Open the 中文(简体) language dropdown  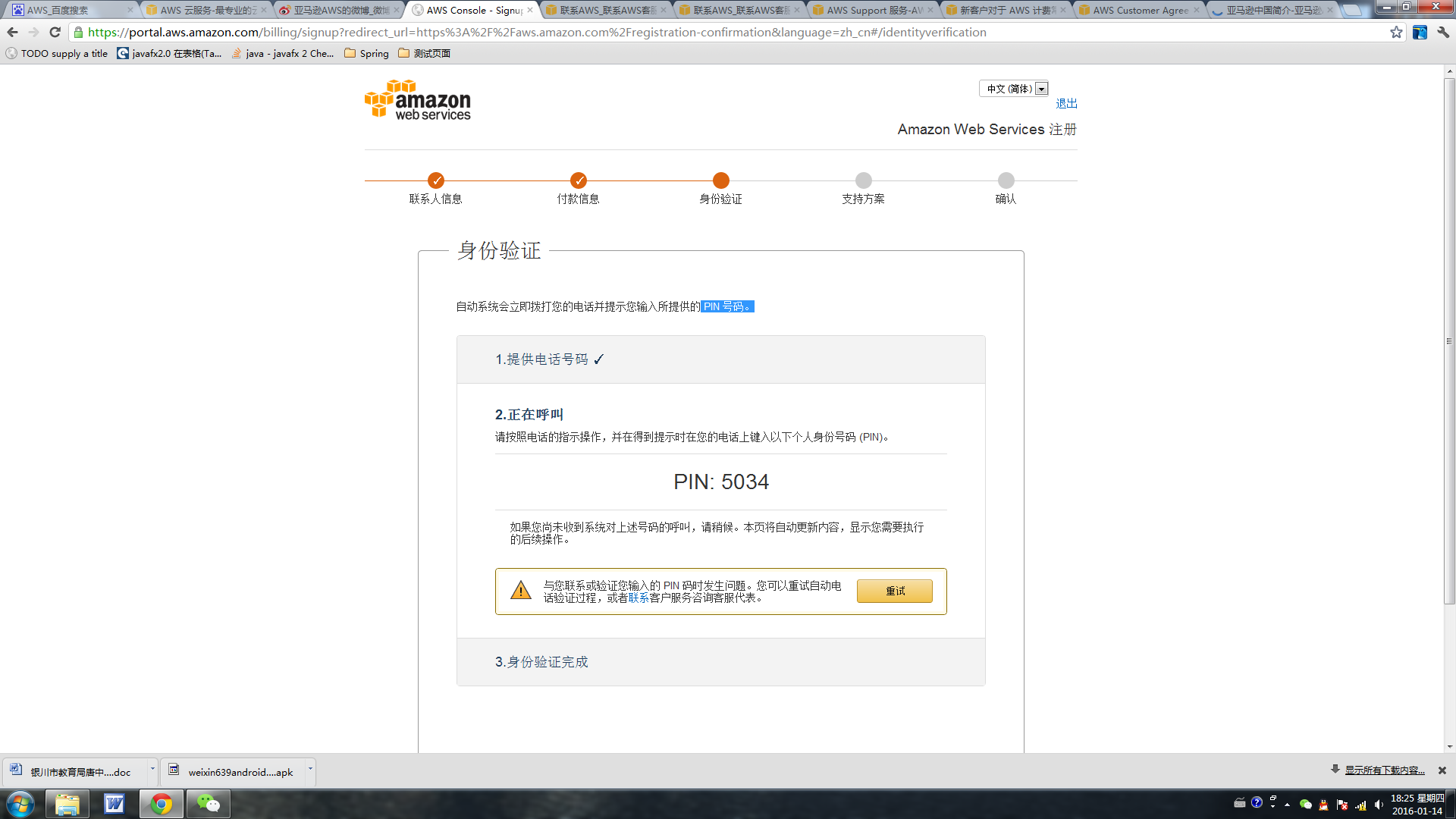point(1014,89)
